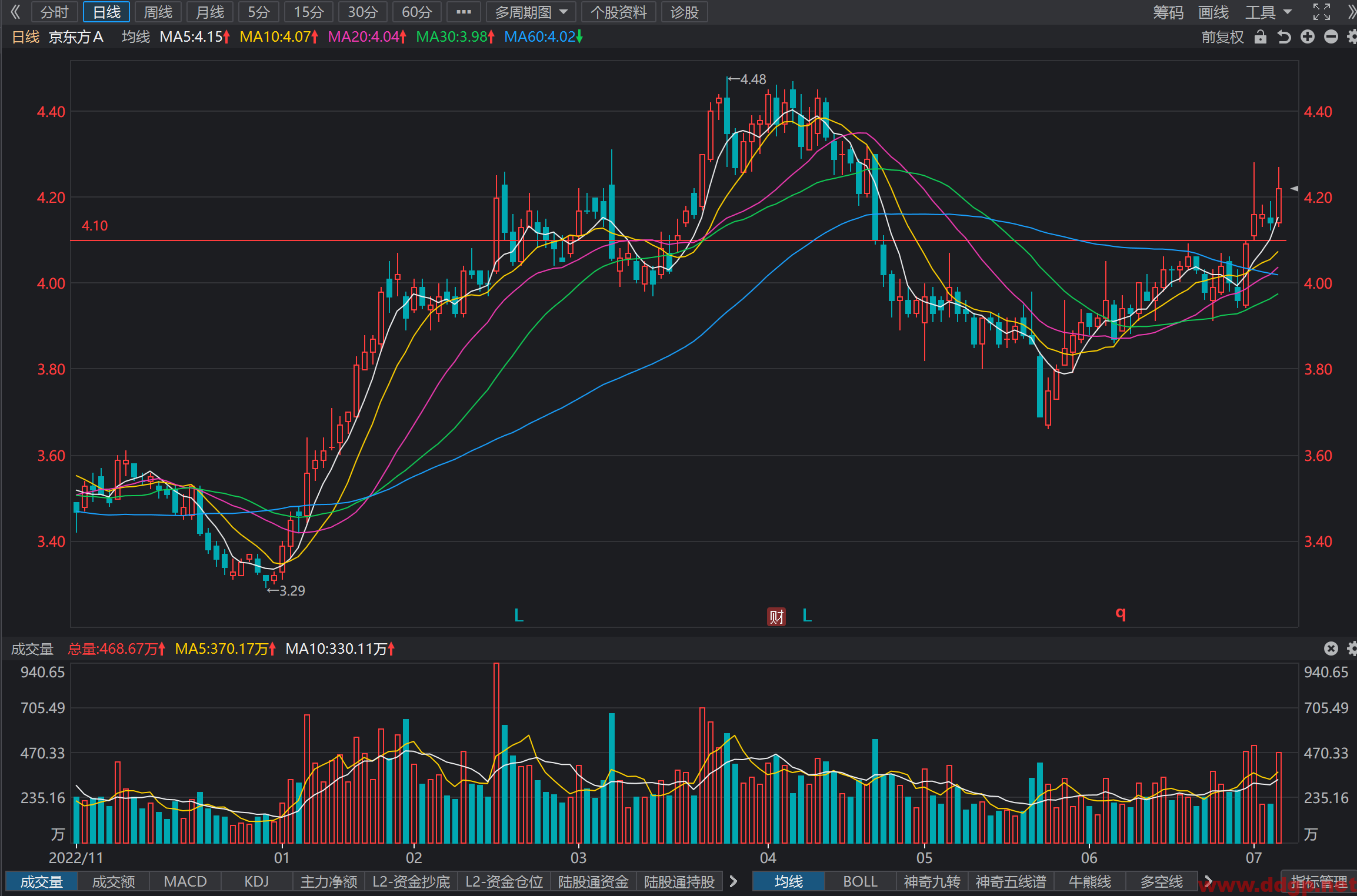Click the lock icon beside 前复权
The width and height of the screenshot is (1357, 896).
coord(1260,37)
